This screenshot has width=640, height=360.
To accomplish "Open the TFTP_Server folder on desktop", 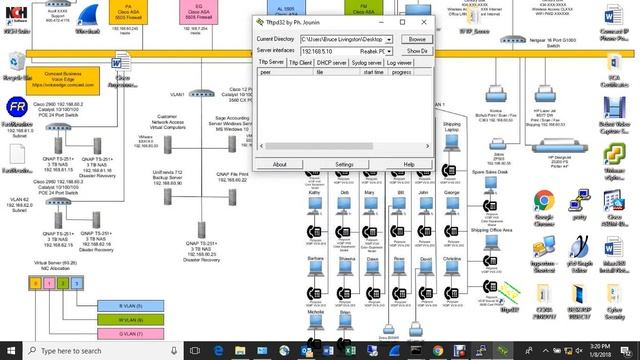I will coord(473,20).
